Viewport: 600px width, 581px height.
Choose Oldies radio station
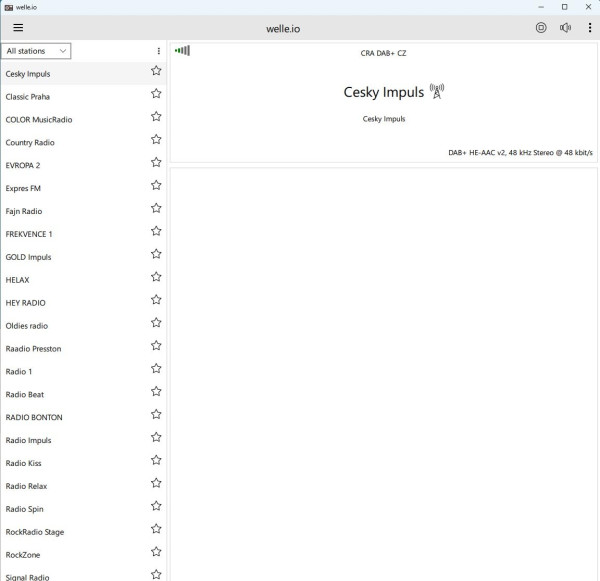point(83,326)
